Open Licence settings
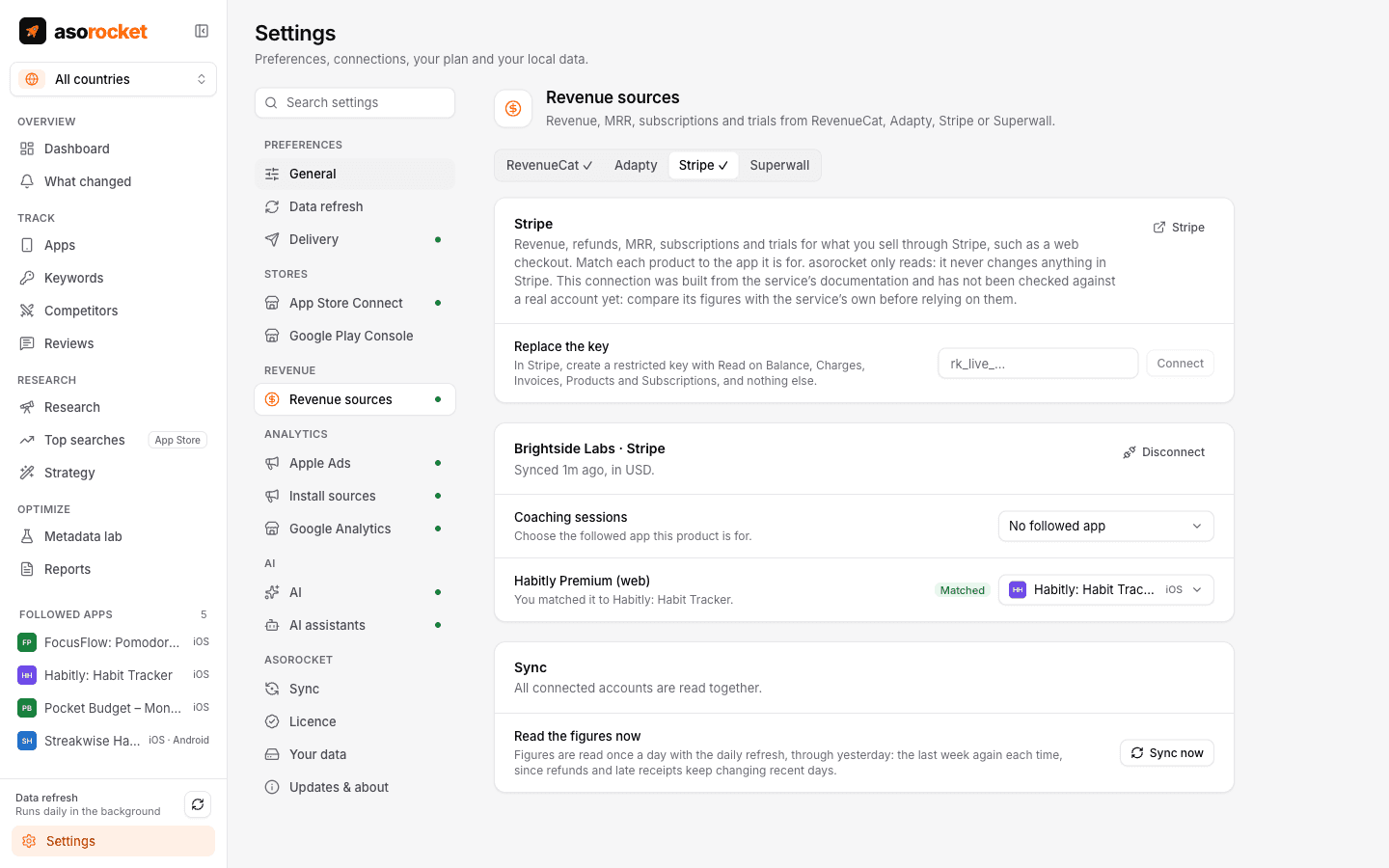Image resolution: width=1389 pixels, height=868 pixels. (x=355, y=721)
